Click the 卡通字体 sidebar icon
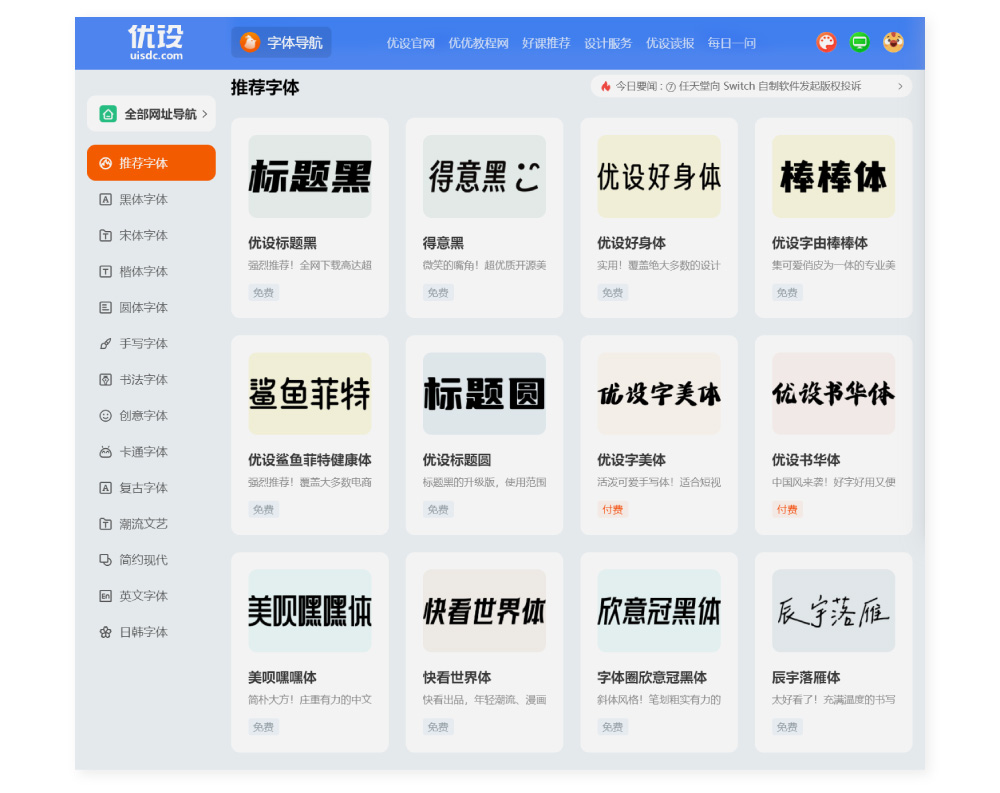 pos(105,452)
